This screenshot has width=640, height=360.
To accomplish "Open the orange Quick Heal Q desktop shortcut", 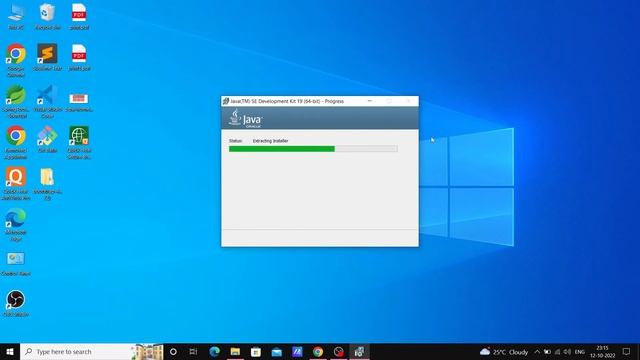I will coord(16,183).
